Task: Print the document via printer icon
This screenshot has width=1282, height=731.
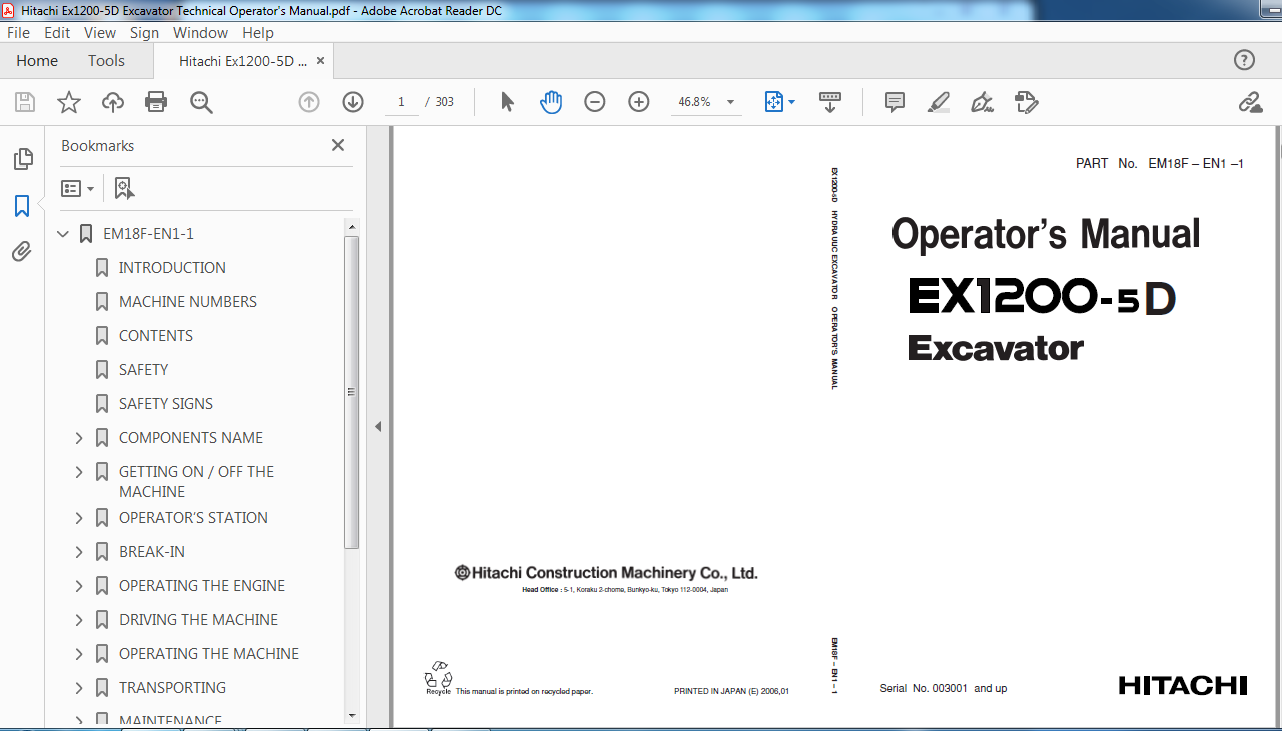Action: pyautogui.click(x=156, y=102)
